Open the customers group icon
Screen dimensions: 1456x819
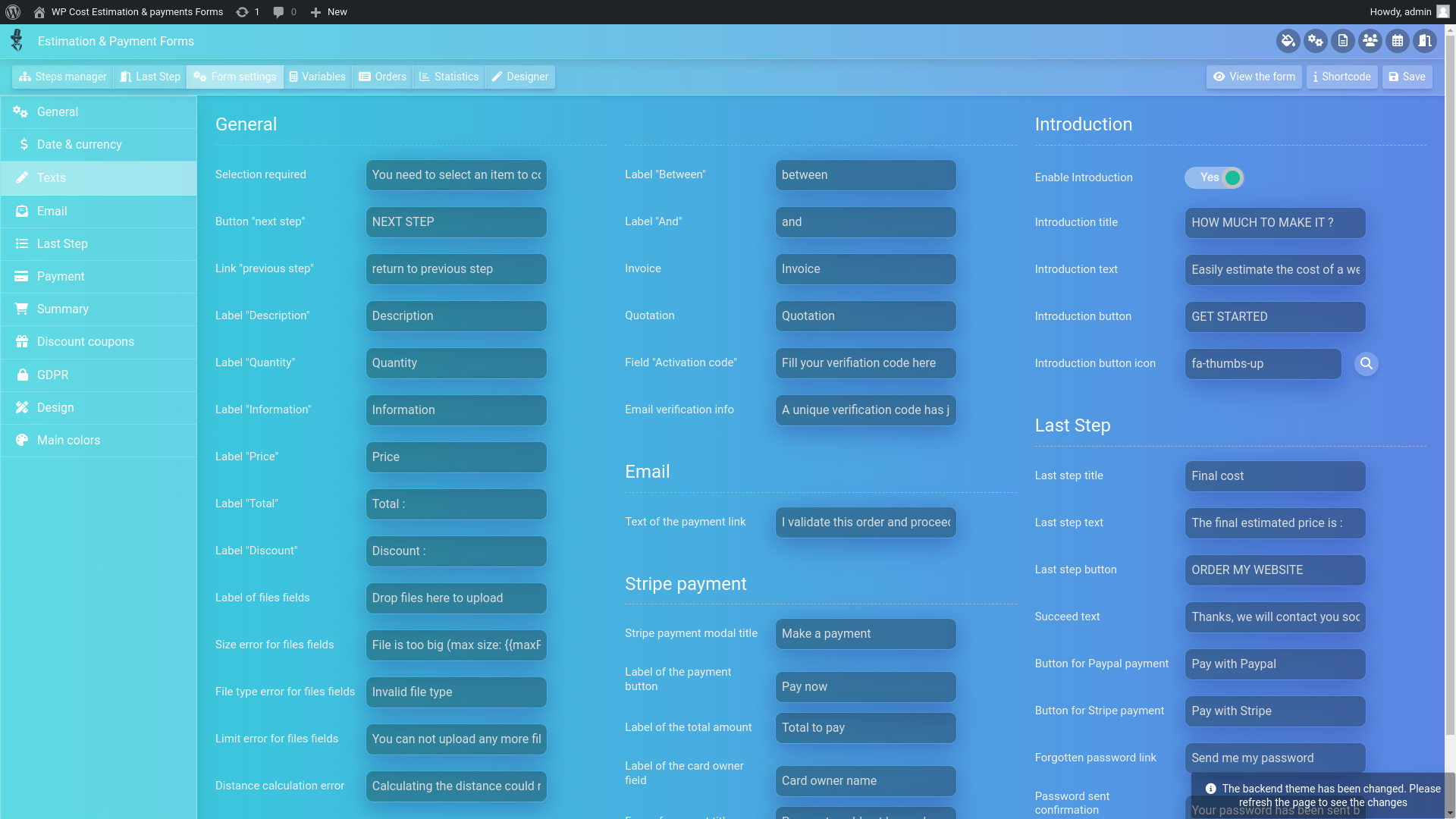coord(1370,41)
